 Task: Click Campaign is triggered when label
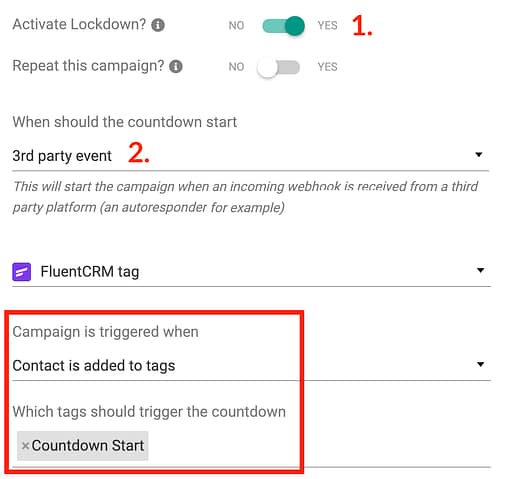tap(105, 332)
